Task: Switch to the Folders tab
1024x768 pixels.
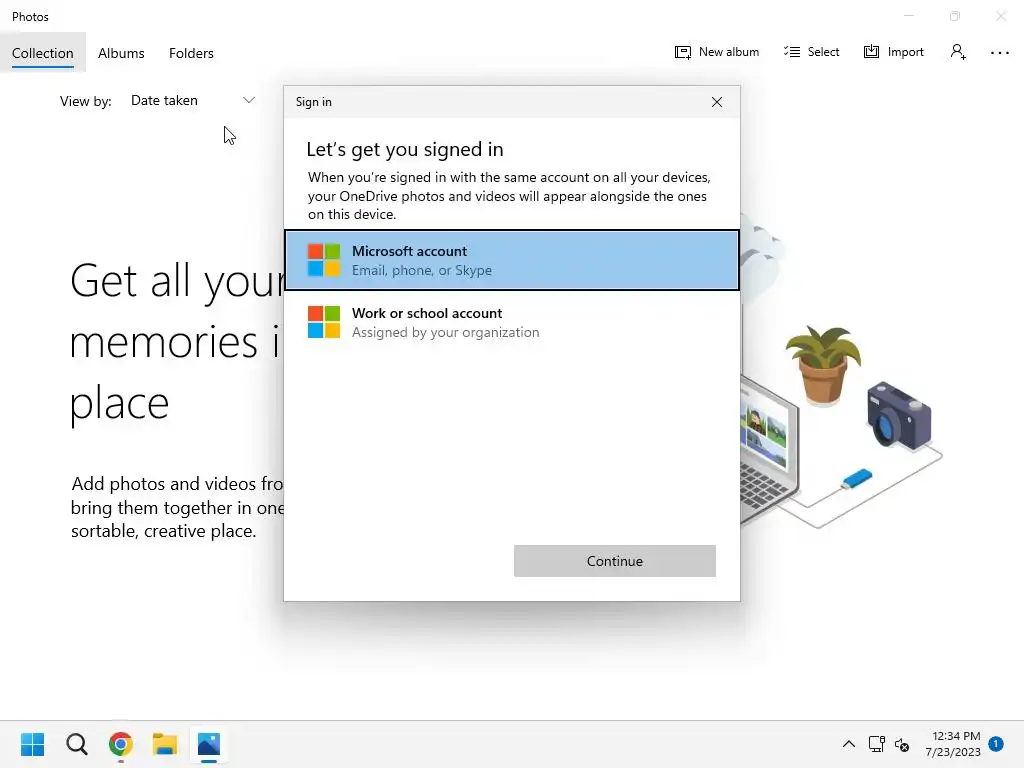Action: click(x=191, y=53)
